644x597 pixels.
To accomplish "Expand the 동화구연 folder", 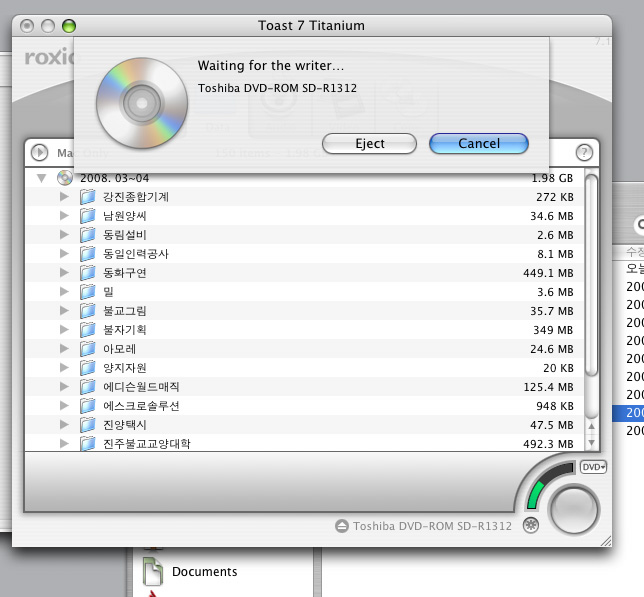I will tap(64, 273).
